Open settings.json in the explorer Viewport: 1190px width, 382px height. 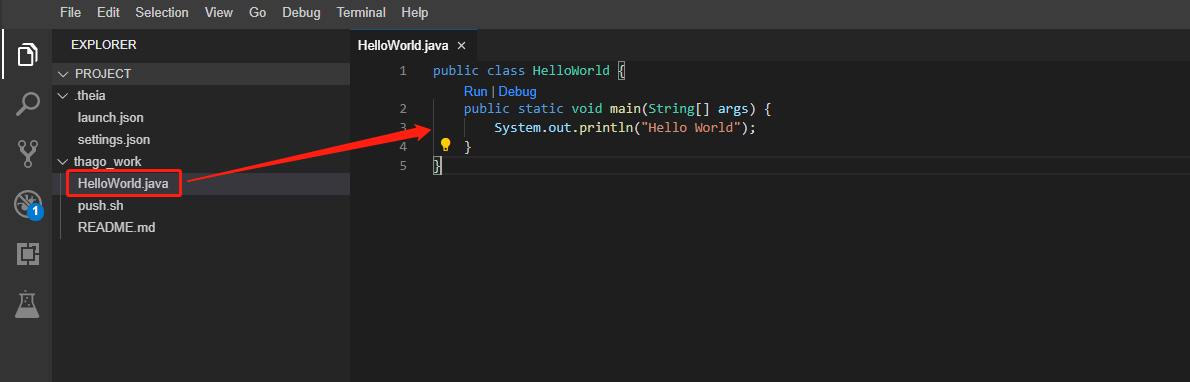coord(114,140)
